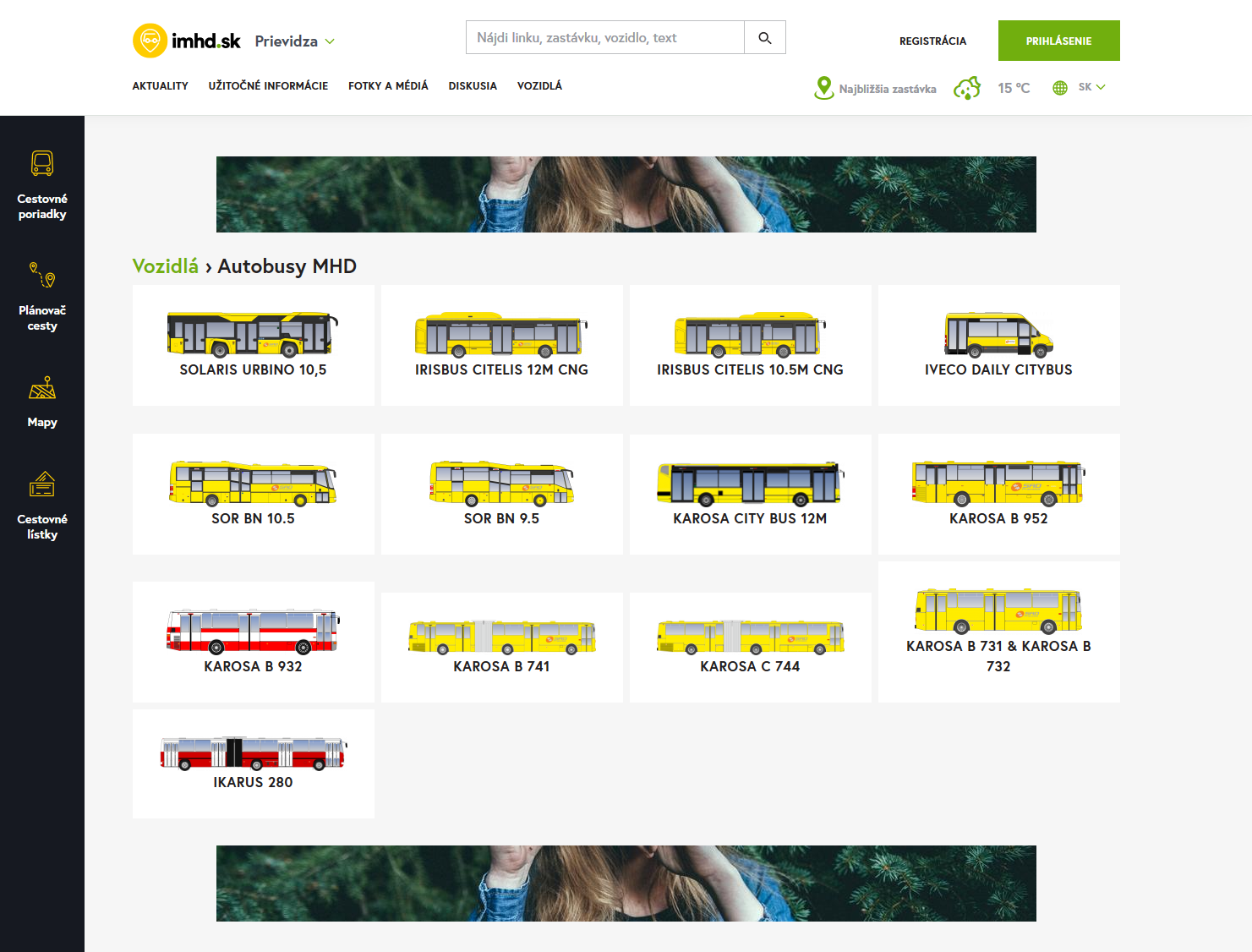Open the Karosa B 731 & B 732 bus image
The image size is (1252, 952).
click(x=998, y=611)
